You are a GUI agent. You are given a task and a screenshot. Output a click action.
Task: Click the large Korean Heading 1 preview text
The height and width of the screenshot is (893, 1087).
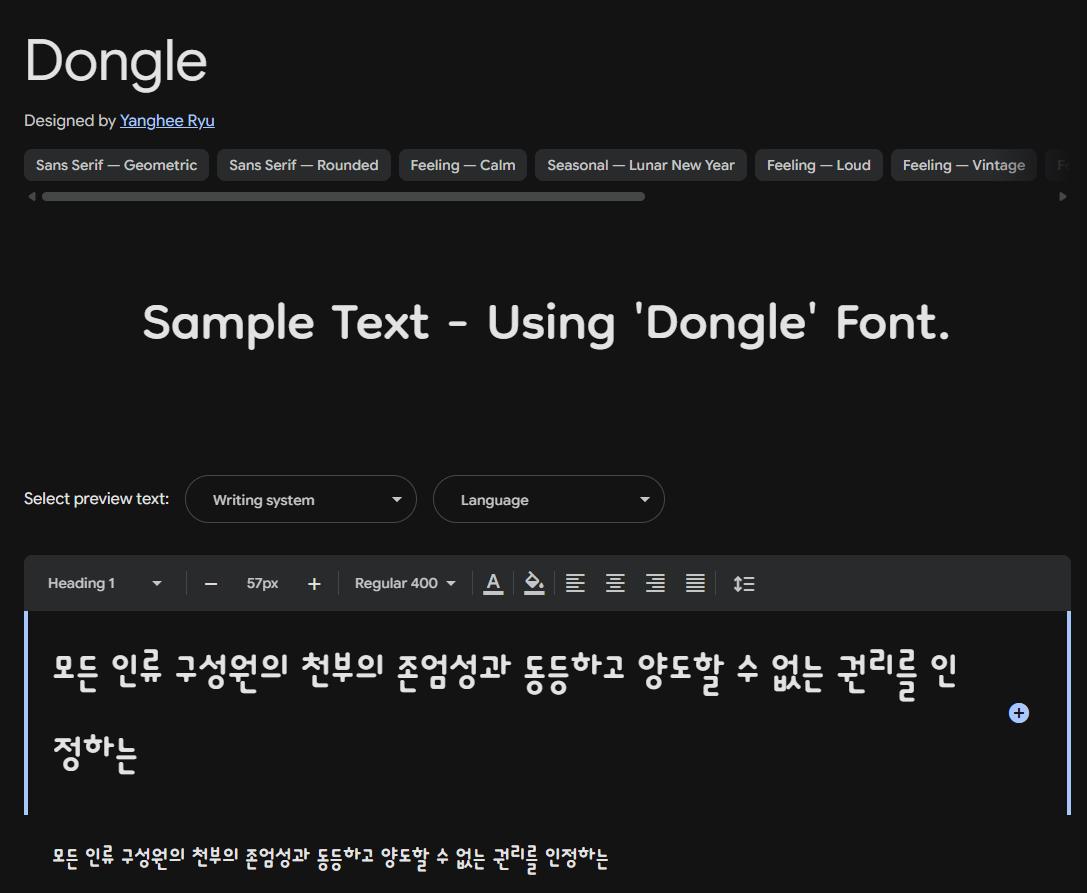coord(505,711)
